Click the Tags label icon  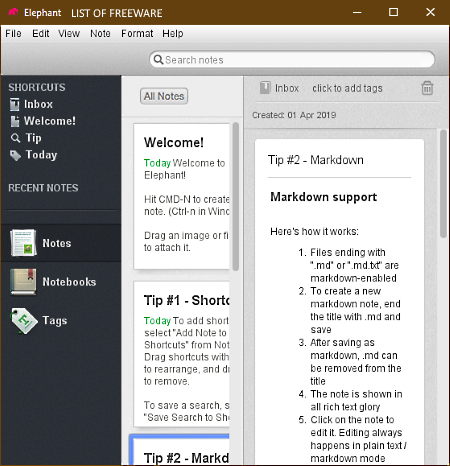click(24, 321)
